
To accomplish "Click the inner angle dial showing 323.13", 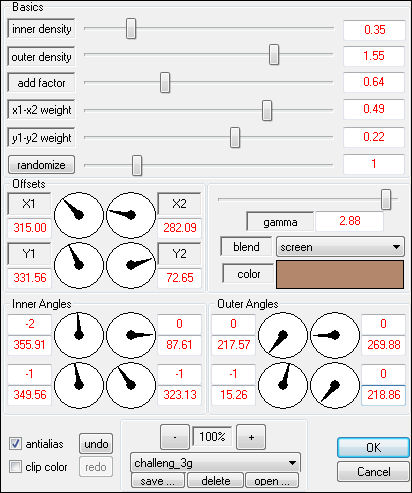I will (x=131, y=385).
